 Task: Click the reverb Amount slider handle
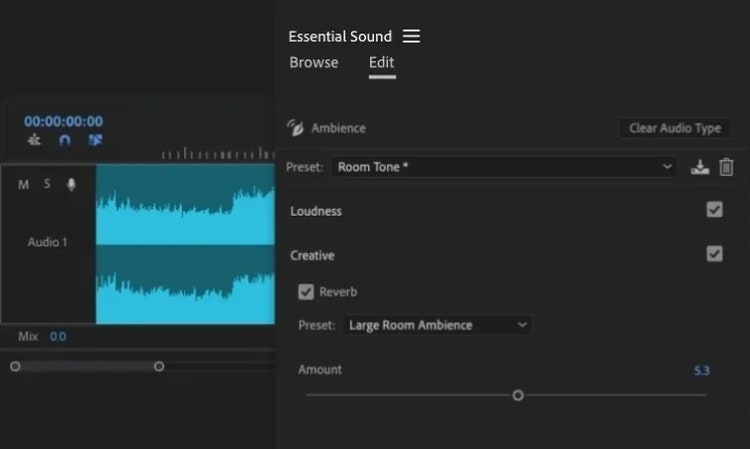pyautogui.click(x=518, y=395)
